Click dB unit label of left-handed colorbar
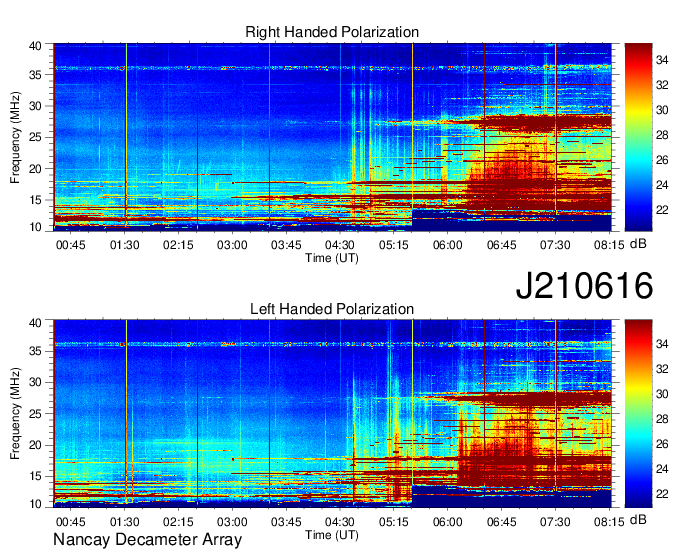 click(638, 519)
